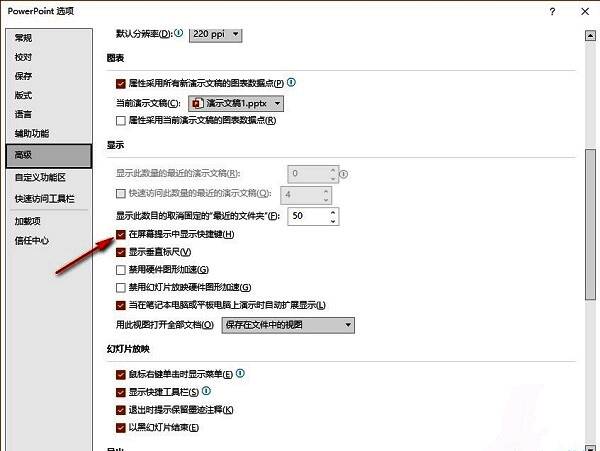Click the quick access count field showing 4
Image resolution: width=600 pixels, height=451 pixels.
pyautogui.click(x=302, y=195)
